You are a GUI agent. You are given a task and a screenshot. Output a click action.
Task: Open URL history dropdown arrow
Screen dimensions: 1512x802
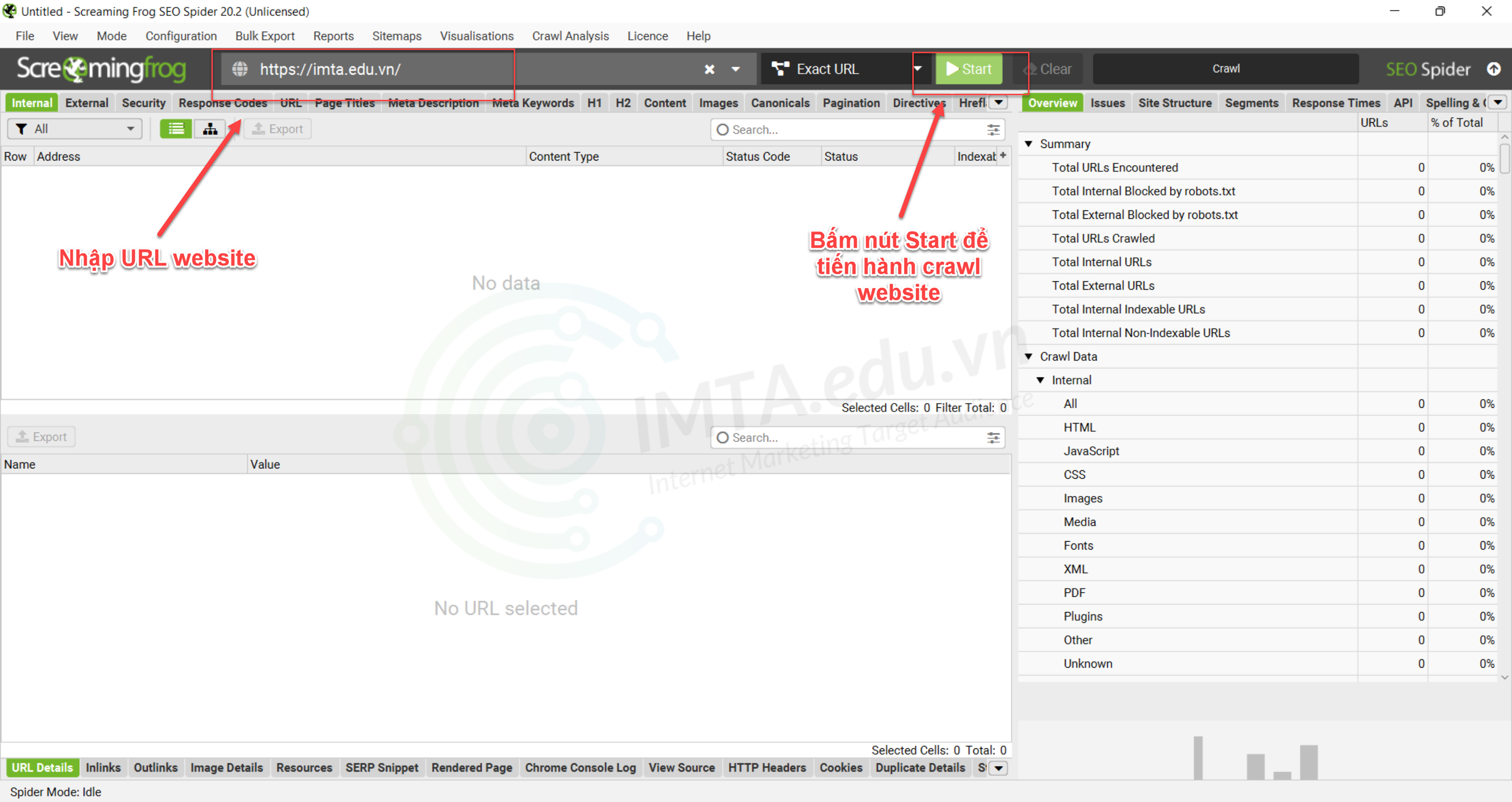735,69
